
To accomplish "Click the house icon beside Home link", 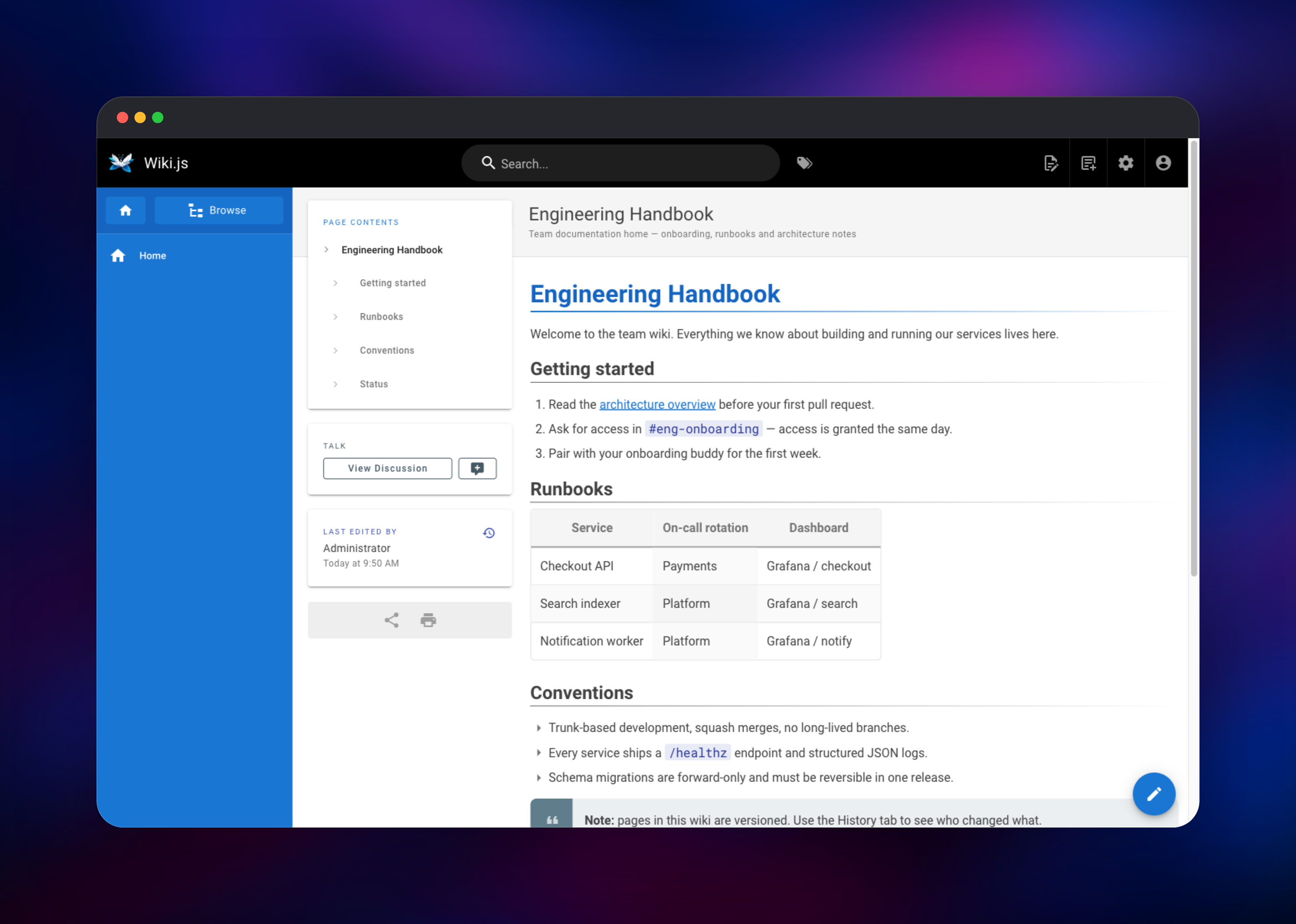I will point(118,255).
